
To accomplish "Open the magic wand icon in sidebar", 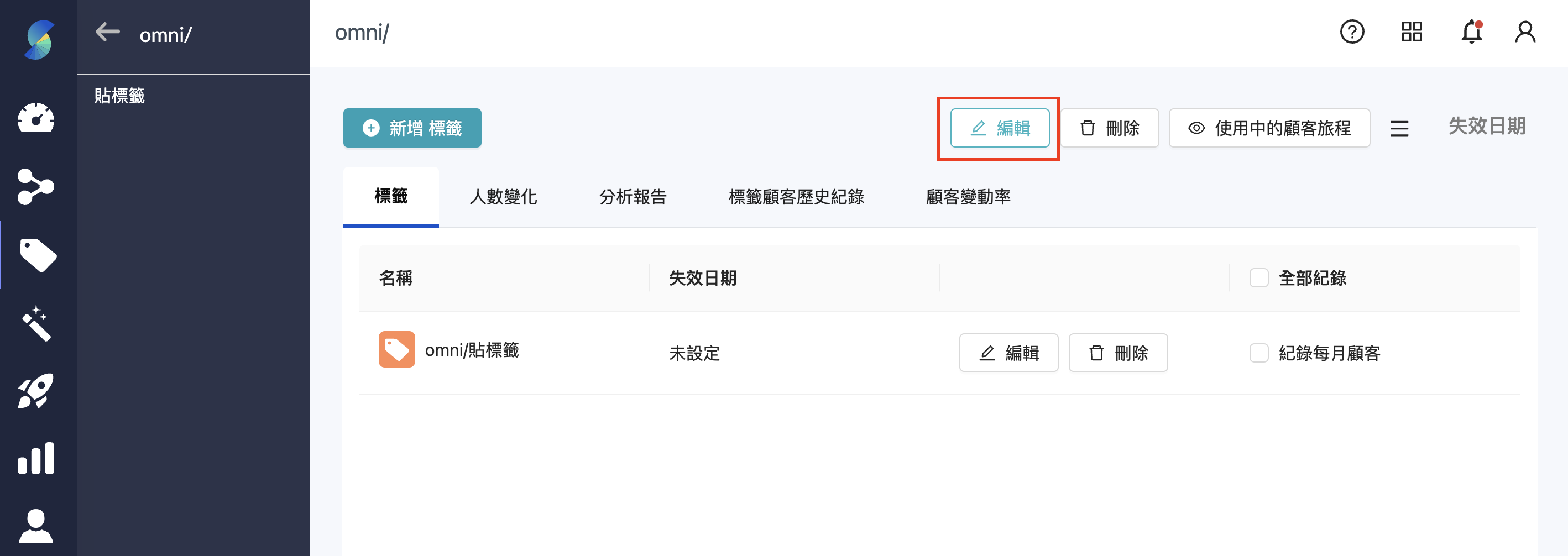I will pos(36,323).
